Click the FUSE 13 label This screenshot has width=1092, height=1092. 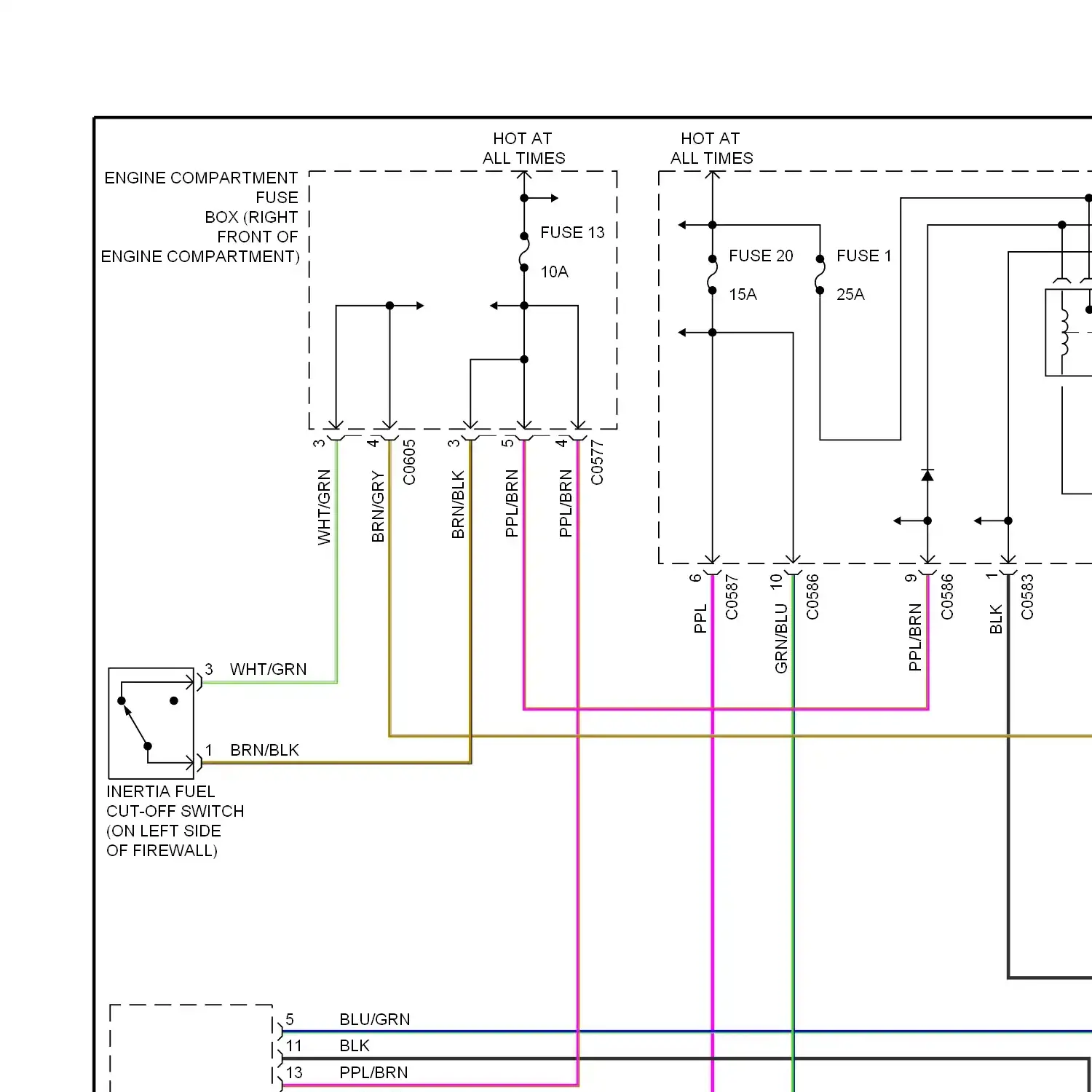(572, 232)
